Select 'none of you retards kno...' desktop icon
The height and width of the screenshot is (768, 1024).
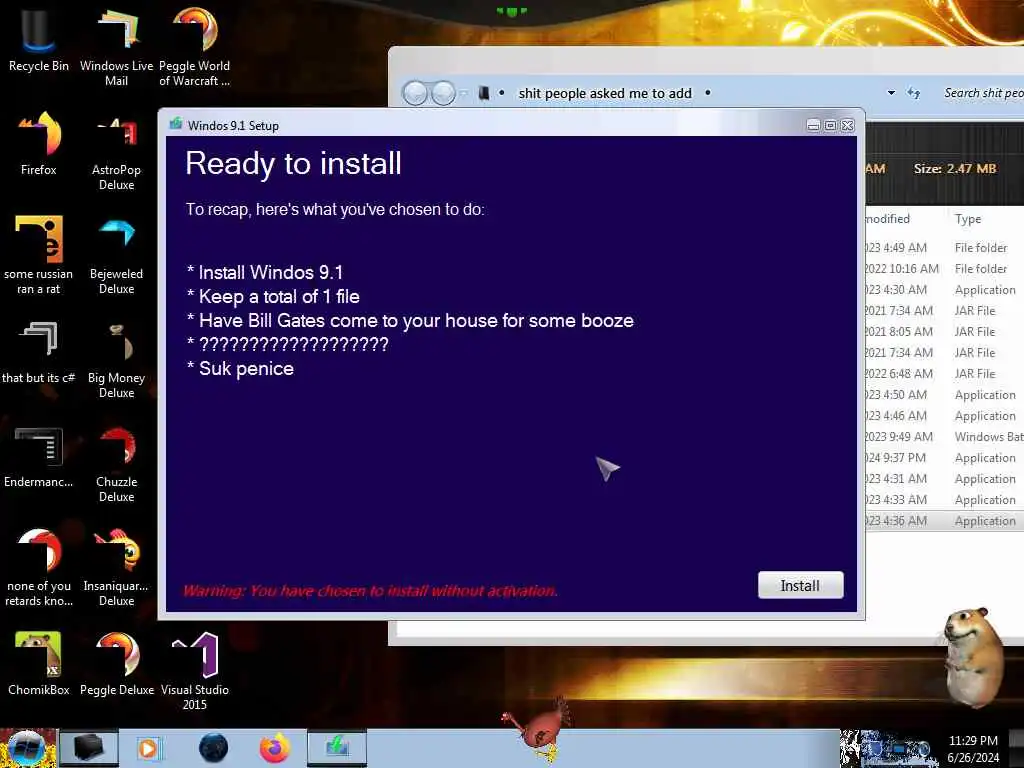tap(39, 567)
